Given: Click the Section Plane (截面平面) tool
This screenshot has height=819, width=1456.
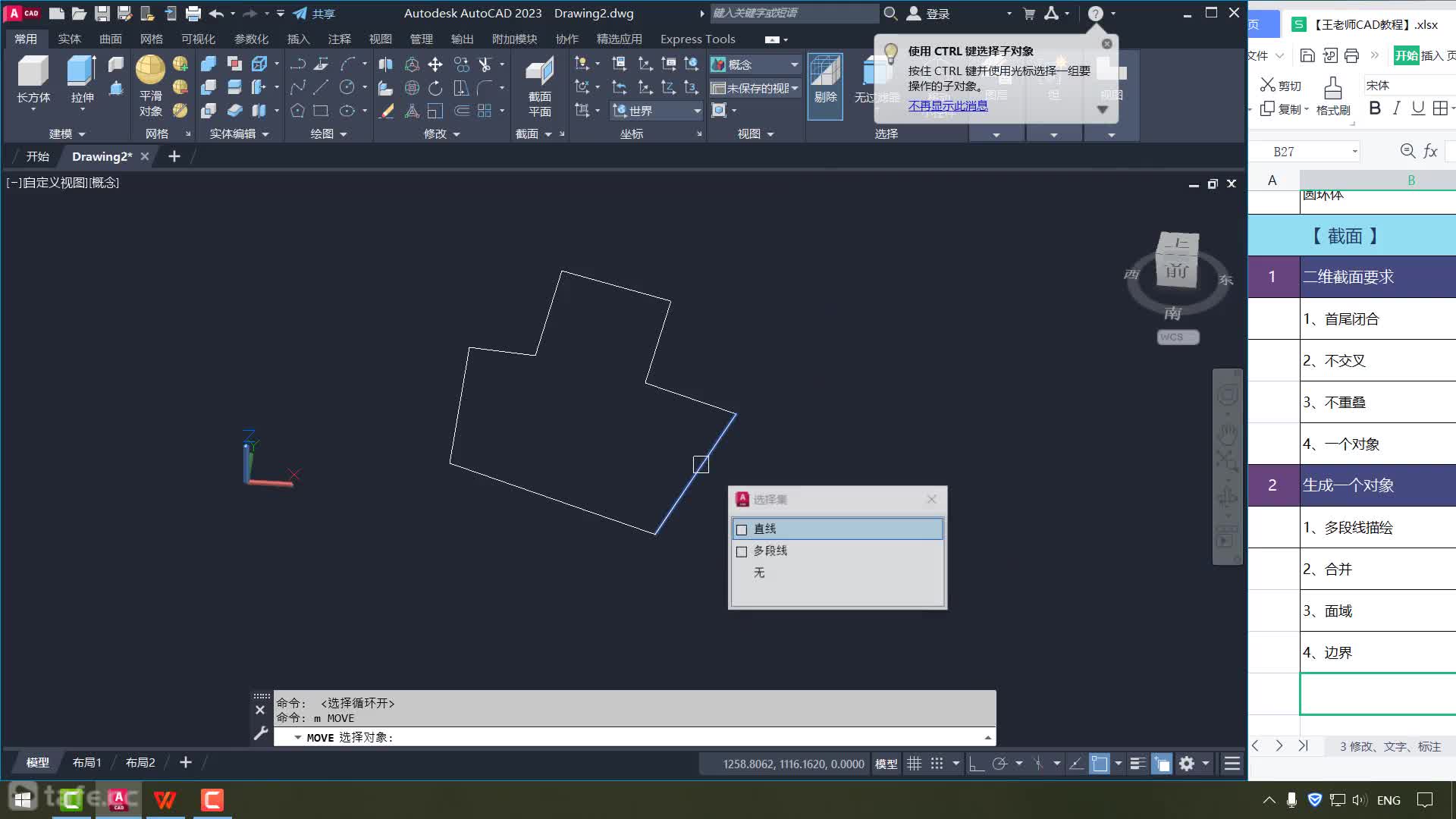Looking at the screenshot, I should pyautogui.click(x=540, y=86).
